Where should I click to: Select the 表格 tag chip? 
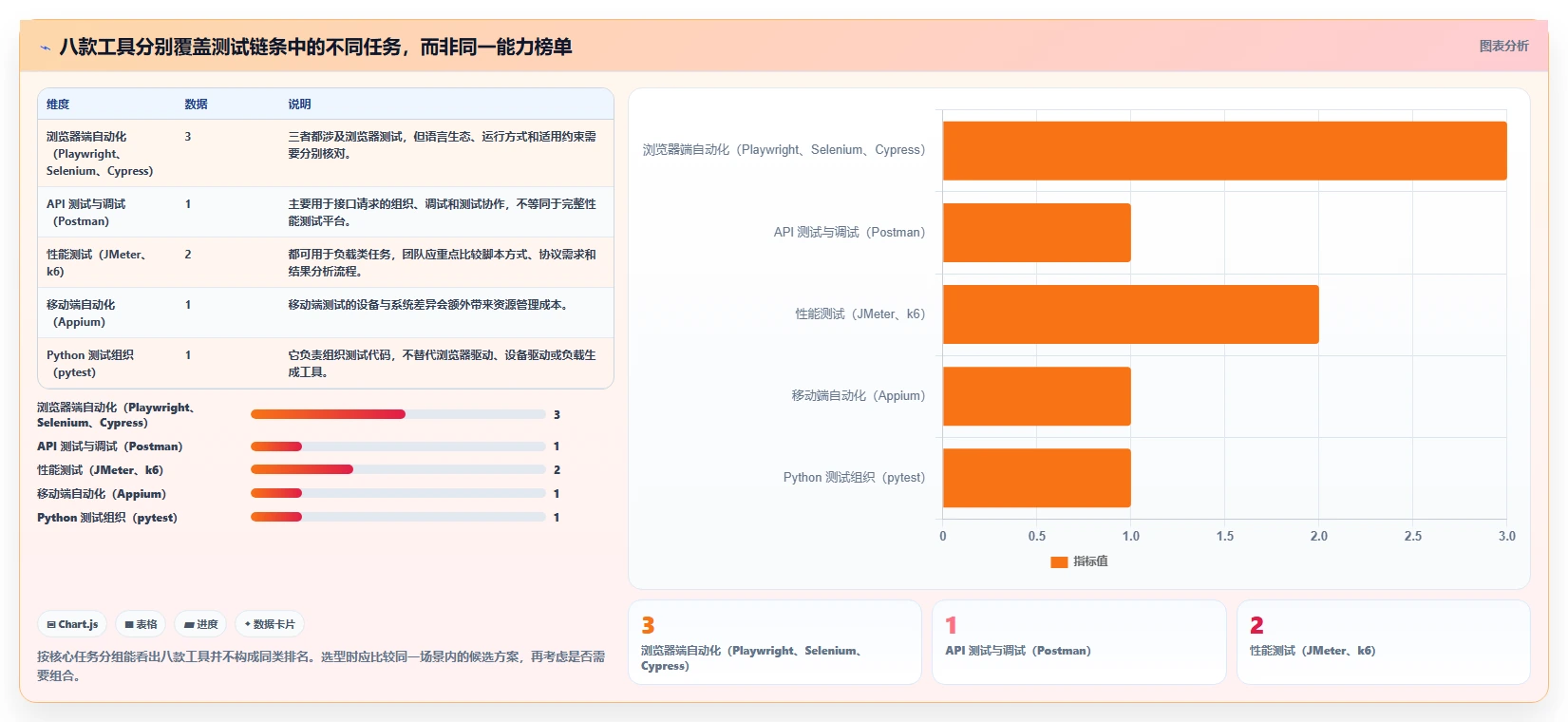[141, 624]
